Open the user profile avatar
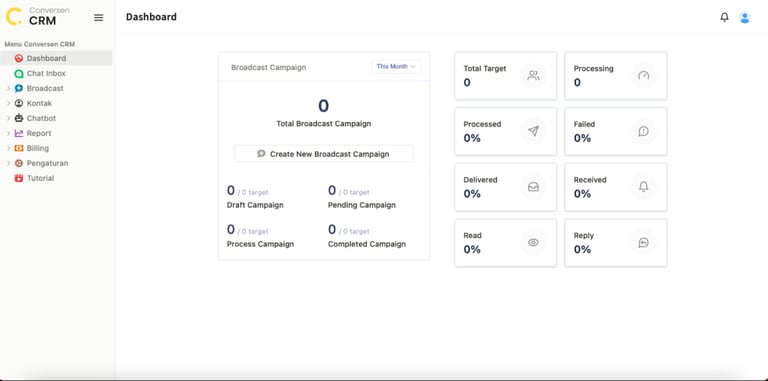The width and height of the screenshot is (768, 381). click(744, 17)
